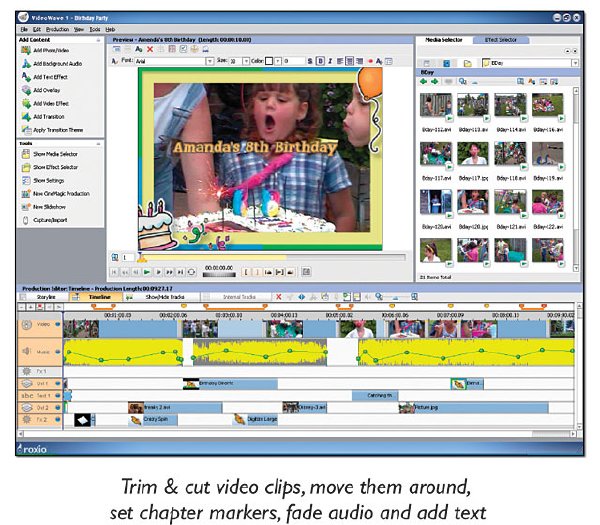600x525 pixels.
Task: Click the red record dot icon in the text toolbar
Action: [370, 61]
